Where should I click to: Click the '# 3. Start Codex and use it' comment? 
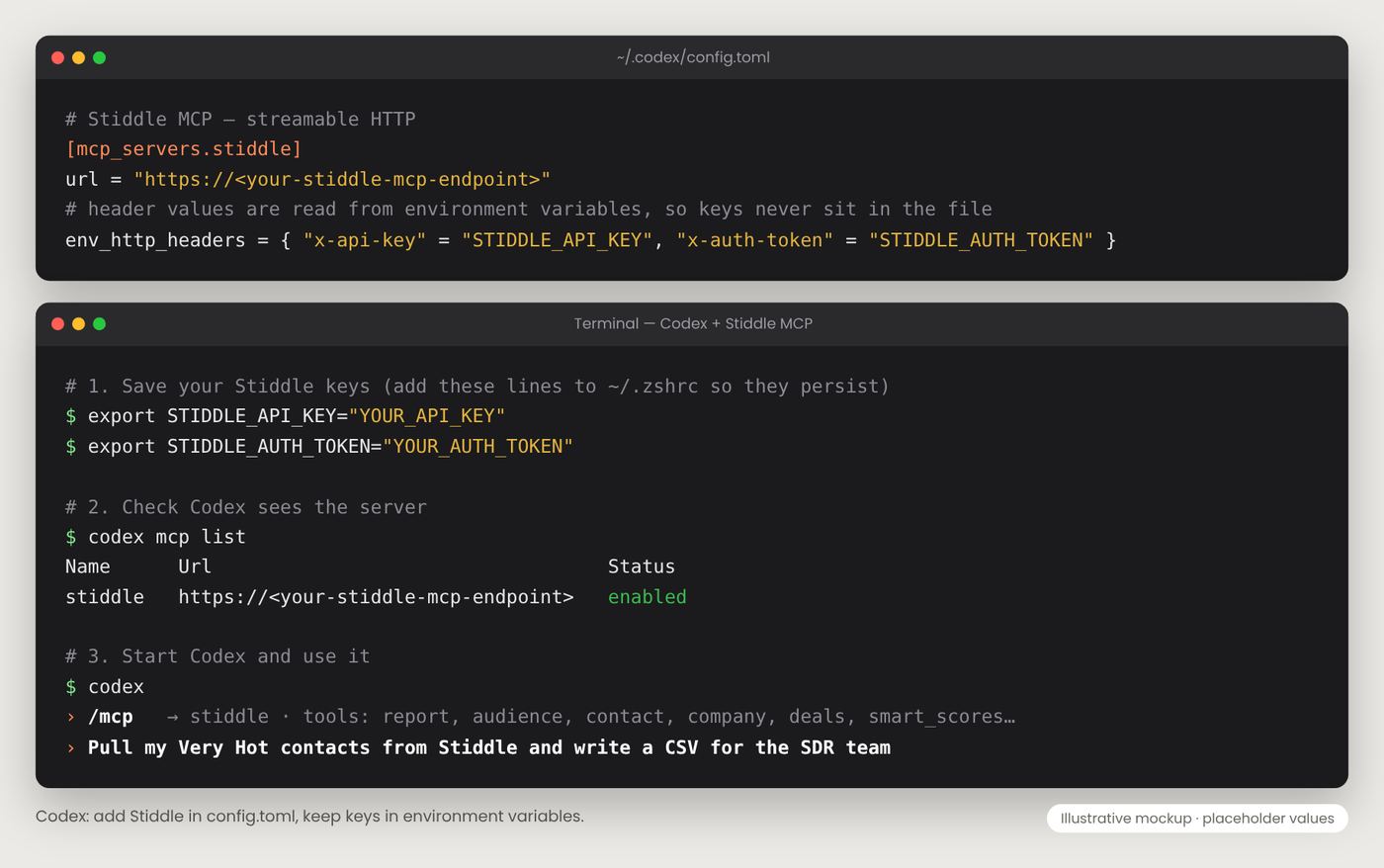pos(217,656)
